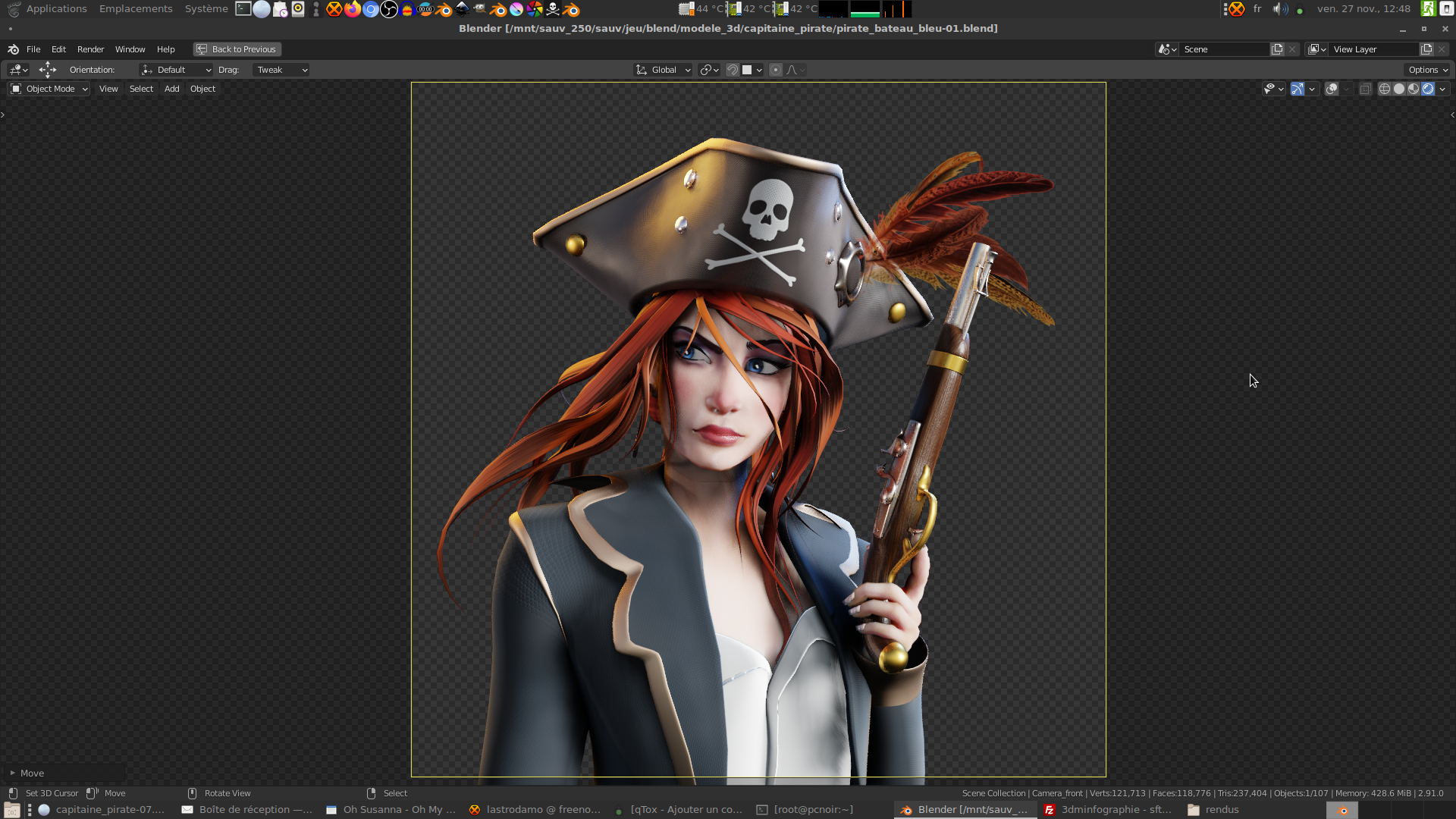Screen dimensions: 1456x819
Task: Click the Back to Previous button
Action: tap(237, 49)
